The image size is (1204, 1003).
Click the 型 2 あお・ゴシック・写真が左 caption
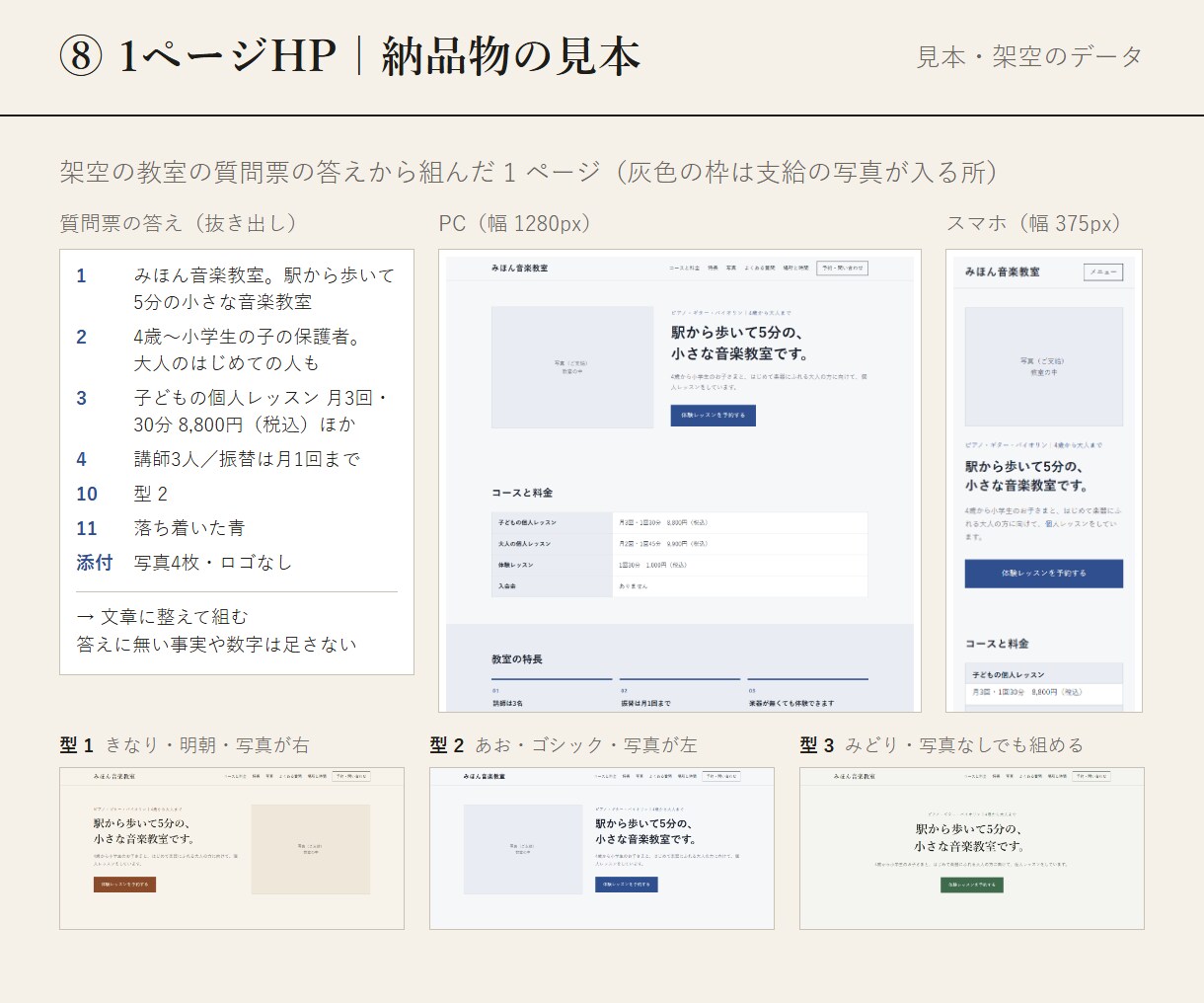click(x=564, y=745)
